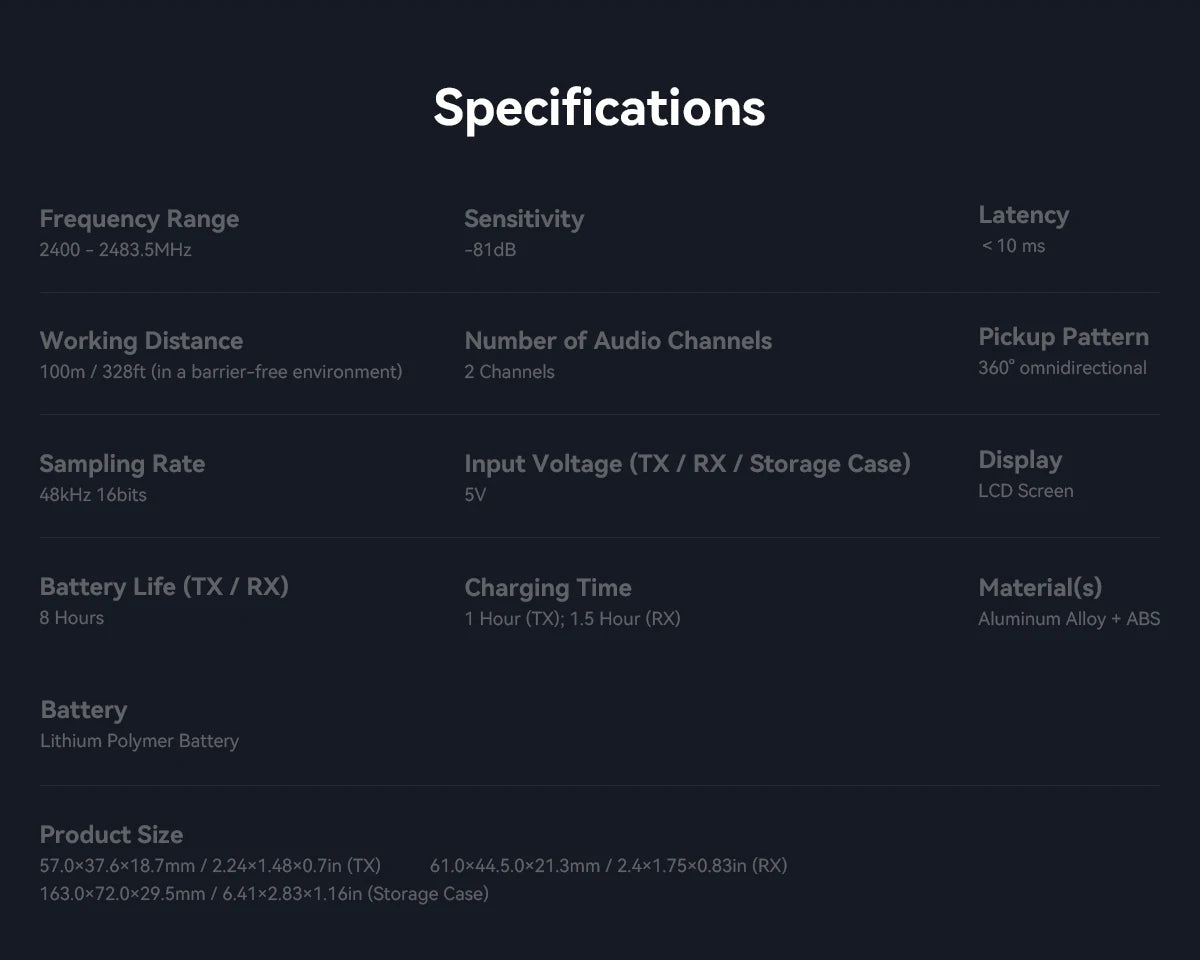Click the Lithium Polymer Battery value
The height and width of the screenshot is (960, 1200).
coord(139,741)
